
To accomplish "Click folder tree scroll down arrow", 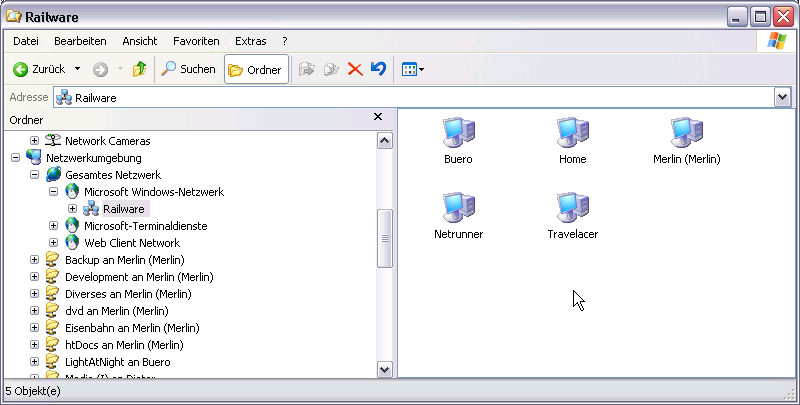I will [385, 369].
